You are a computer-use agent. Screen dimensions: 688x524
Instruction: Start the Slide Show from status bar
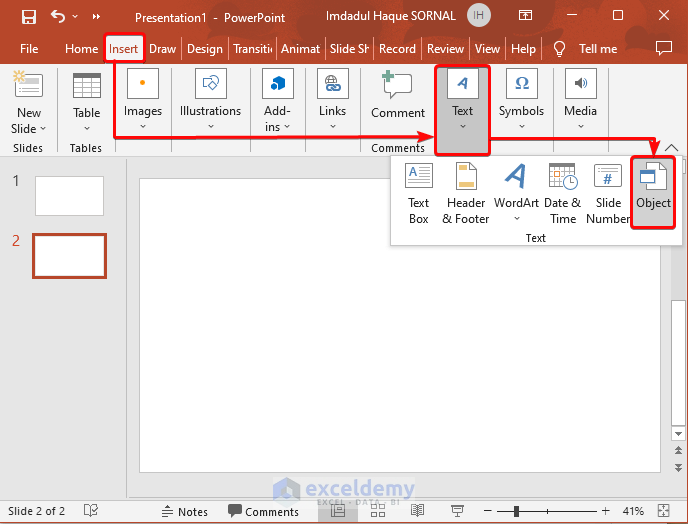[x=457, y=510]
